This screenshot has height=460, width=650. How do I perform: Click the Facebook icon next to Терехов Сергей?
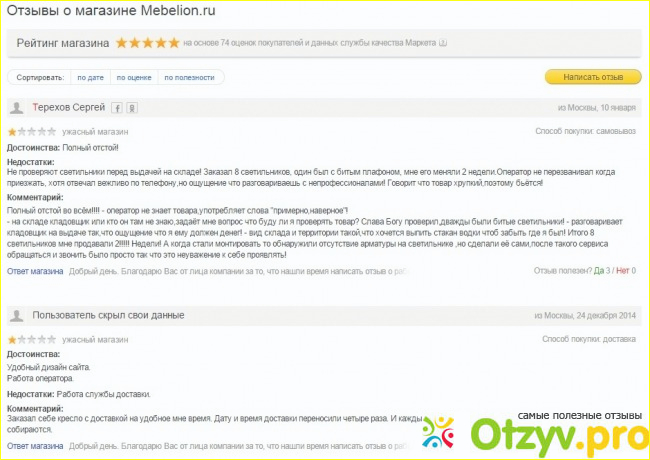click(x=116, y=108)
